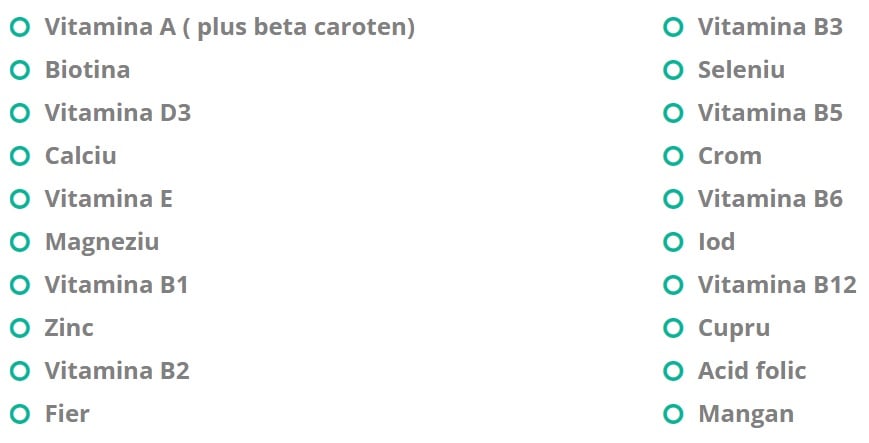Select the circle icon next to Magneziu
Image resolution: width=869 pixels, height=443 pixels.
tap(20, 242)
